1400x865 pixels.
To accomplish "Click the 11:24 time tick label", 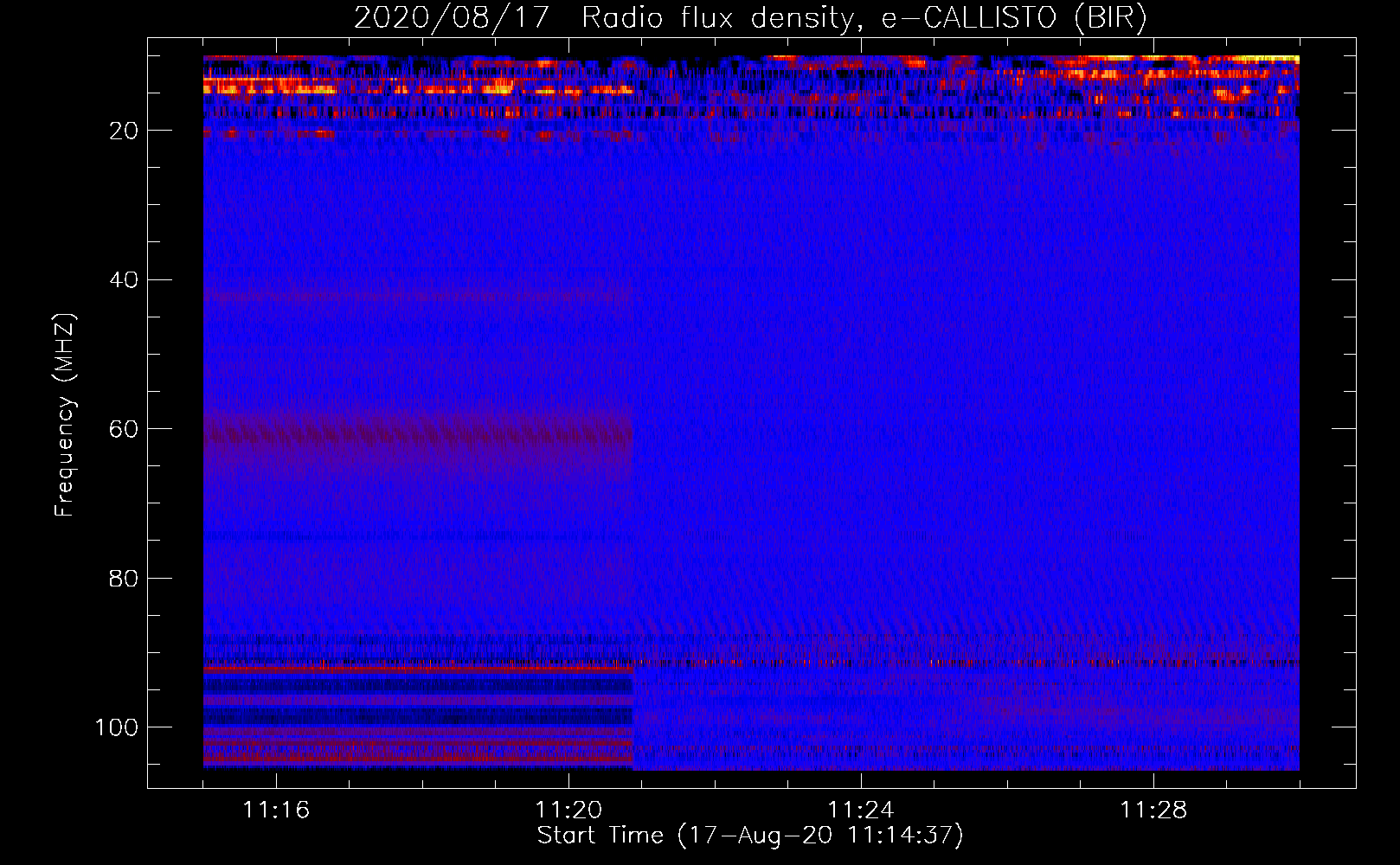I will [861, 810].
